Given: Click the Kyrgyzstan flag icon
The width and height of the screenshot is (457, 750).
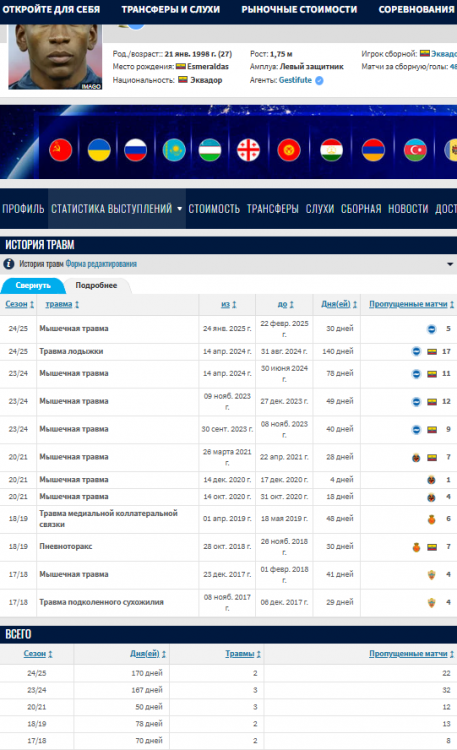Looking at the screenshot, I should [x=289, y=150].
